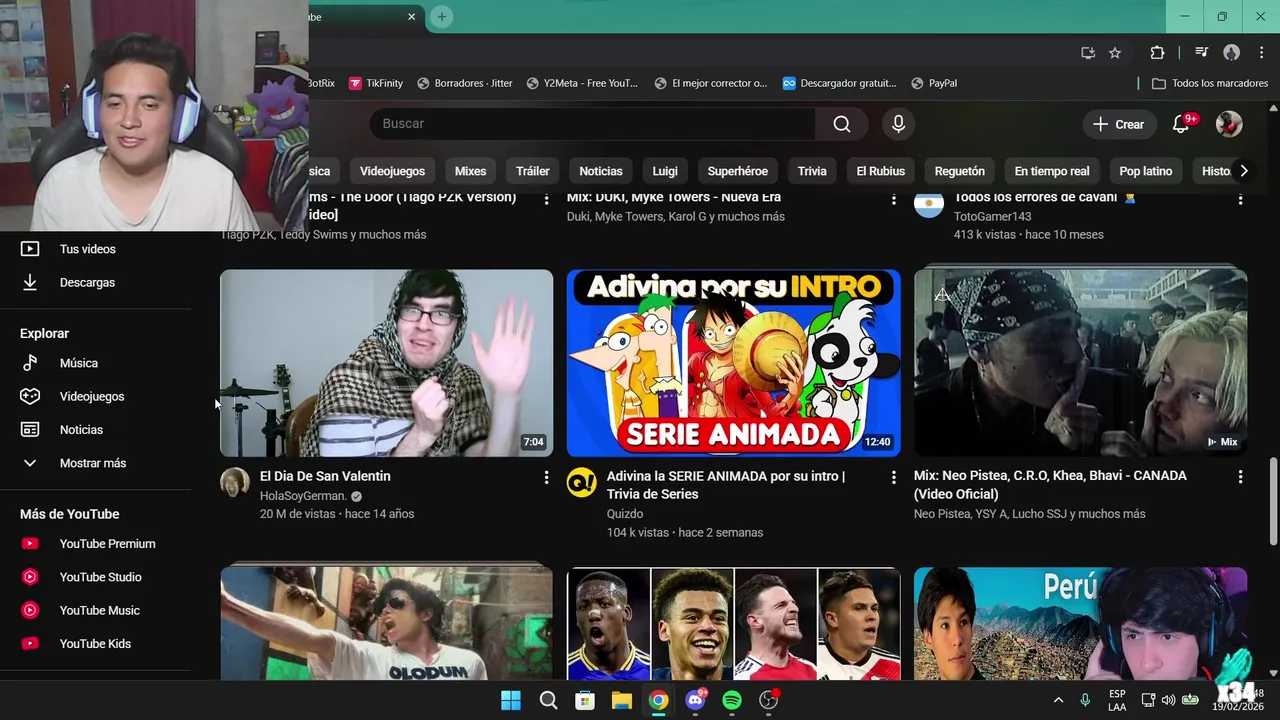Image resolution: width=1280 pixels, height=720 pixels.
Task: Open TotoGamer143 channel link
Action: 992,217
